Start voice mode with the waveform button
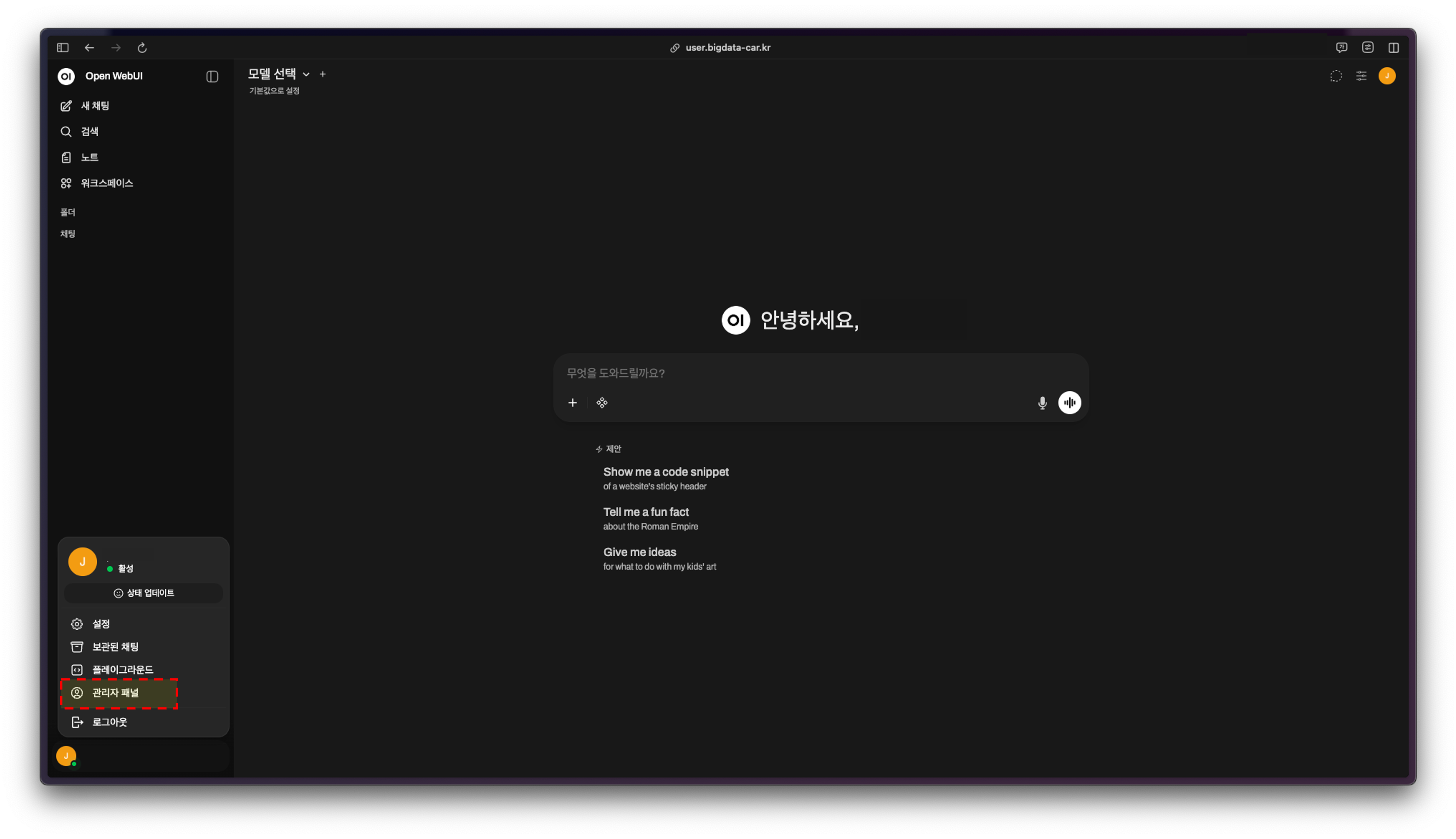Screen dimensions: 1456x839 point(1070,403)
